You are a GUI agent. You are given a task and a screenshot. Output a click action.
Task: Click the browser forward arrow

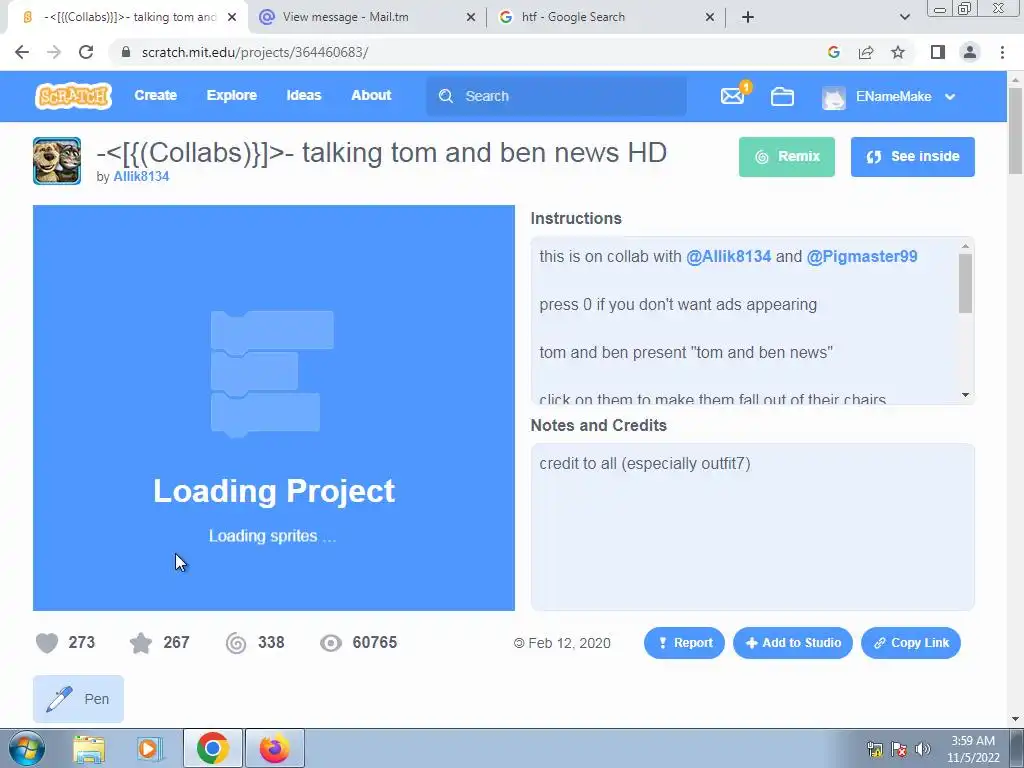click(54, 52)
